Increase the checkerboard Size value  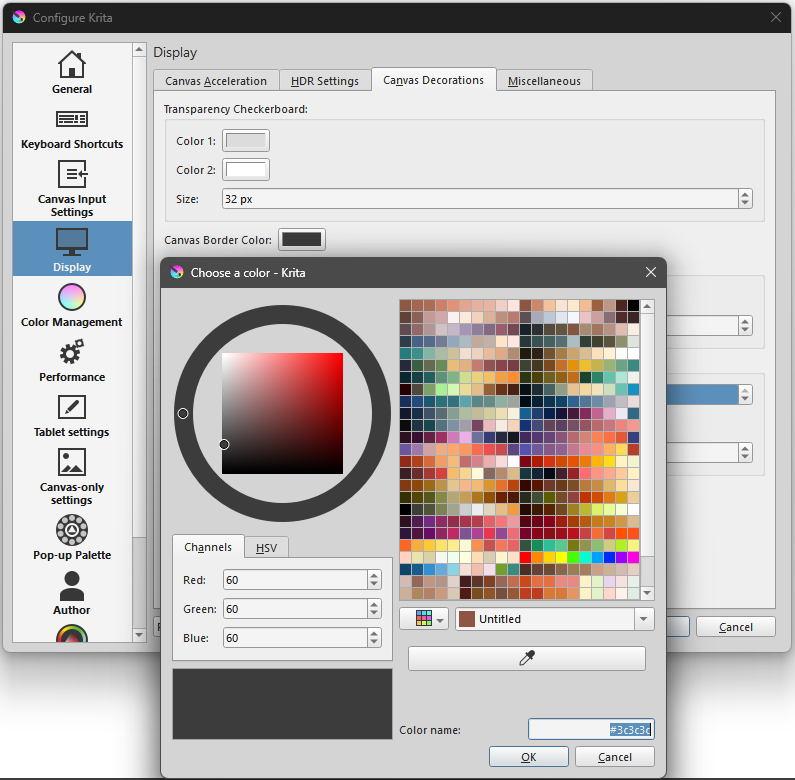click(x=745, y=194)
